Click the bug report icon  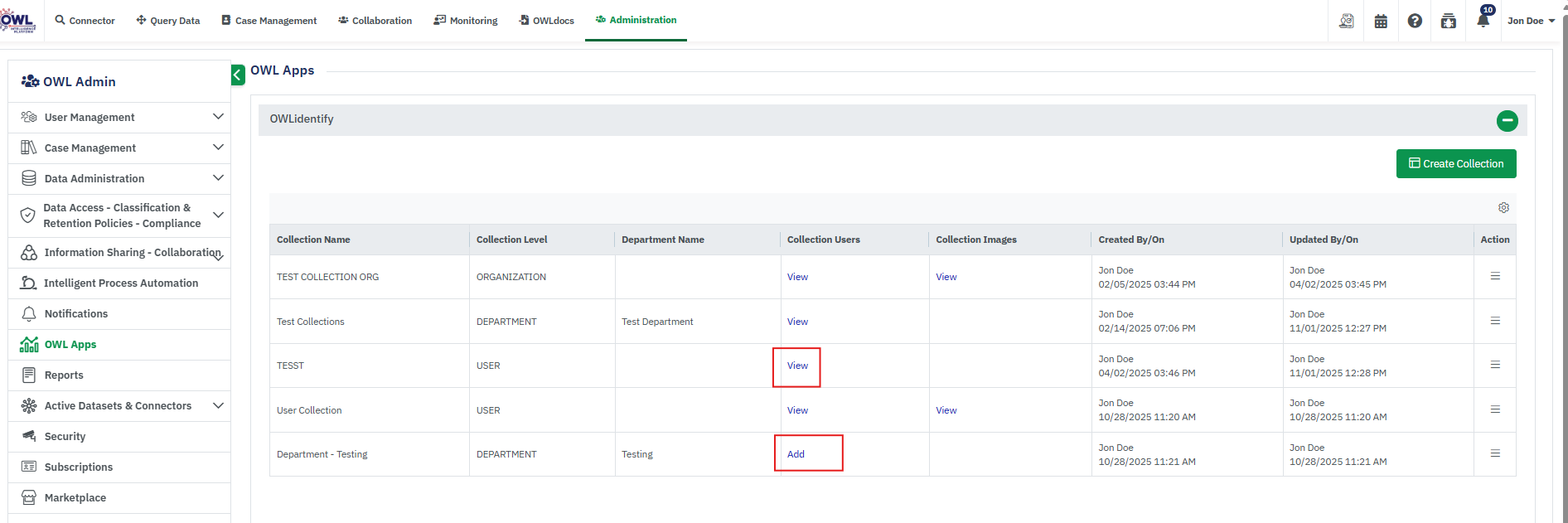1449,22
